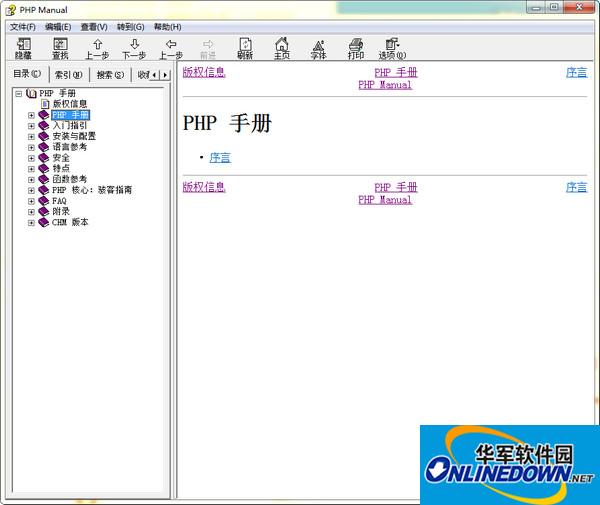The width and height of the screenshot is (600, 505).
Task: Switch to the 索引(N) tab
Action: 69,75
